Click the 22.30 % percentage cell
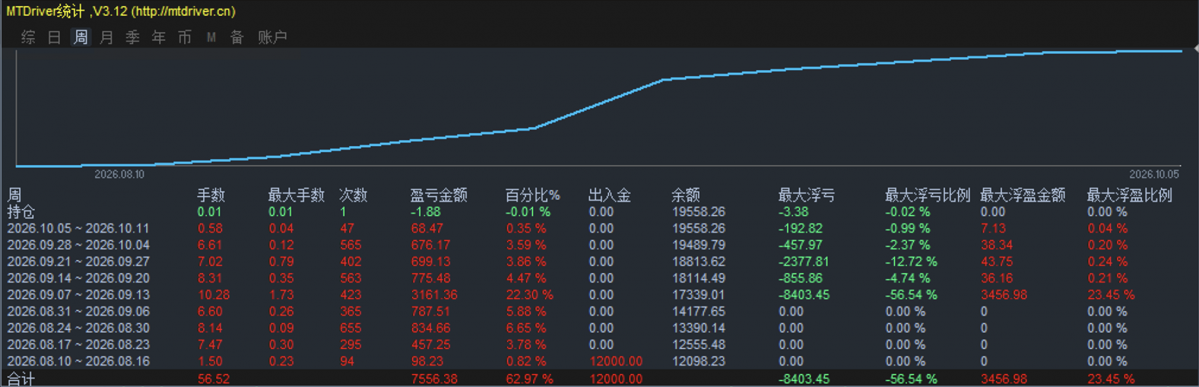1199x387 pixels. click(x=528, y=294)
